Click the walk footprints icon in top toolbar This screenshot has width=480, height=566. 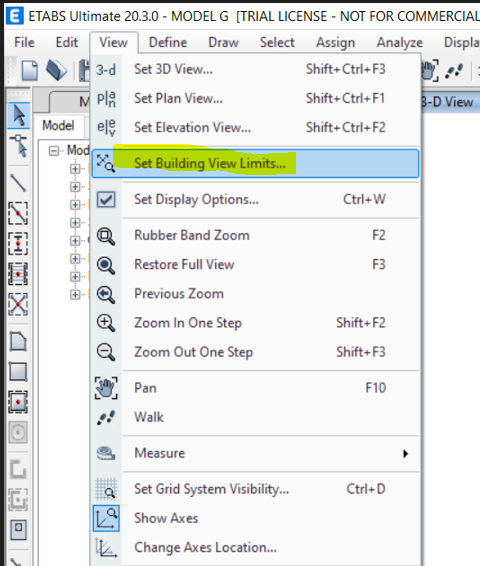454,71
